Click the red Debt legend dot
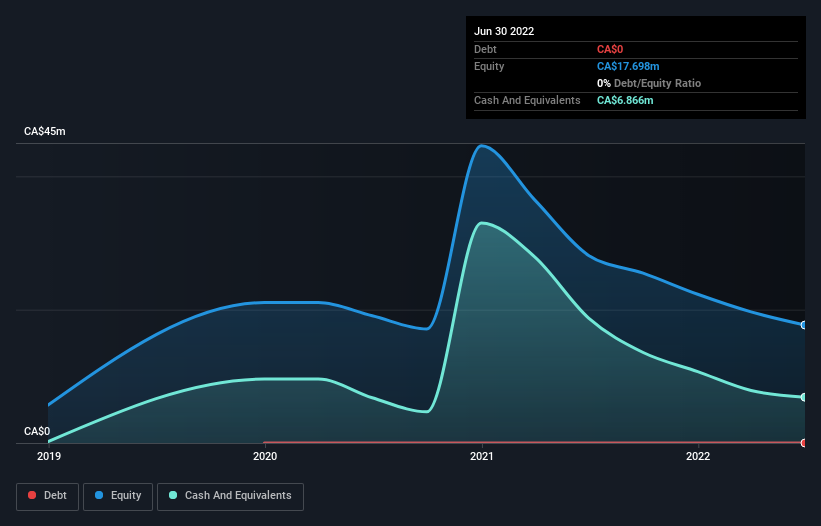Viewport: 821px width, 526px height. [32, 495]
